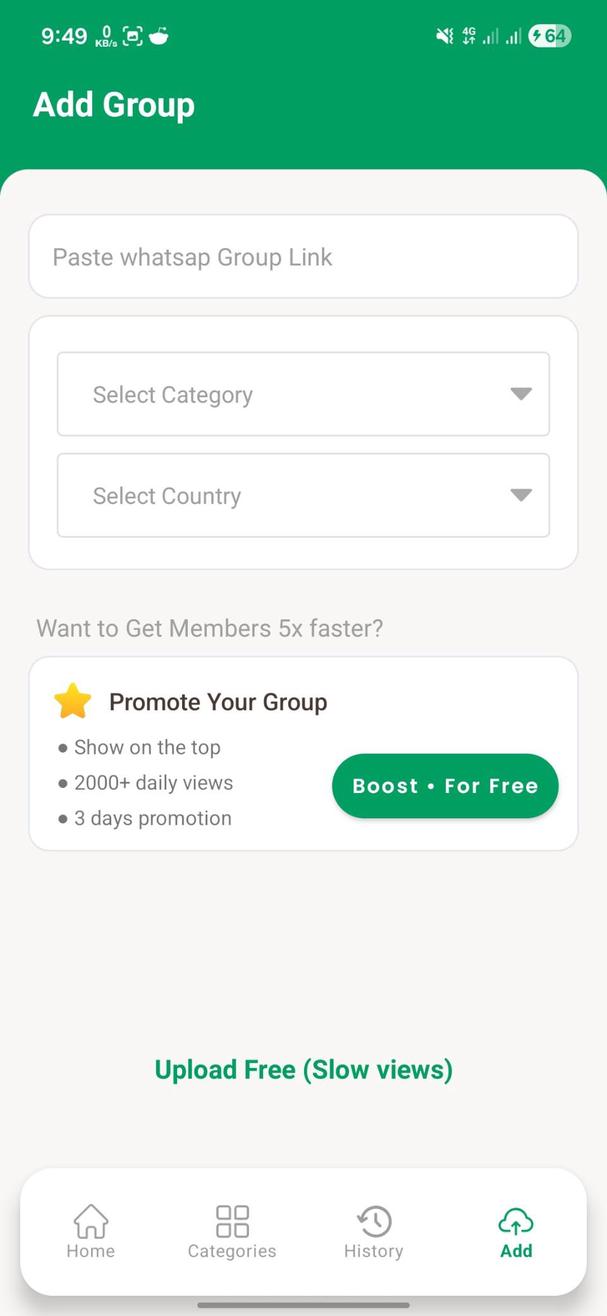Viewport: 607px width, 1316px height.
Task: Tap the 4G network status icon
Action: coord(469,36)
